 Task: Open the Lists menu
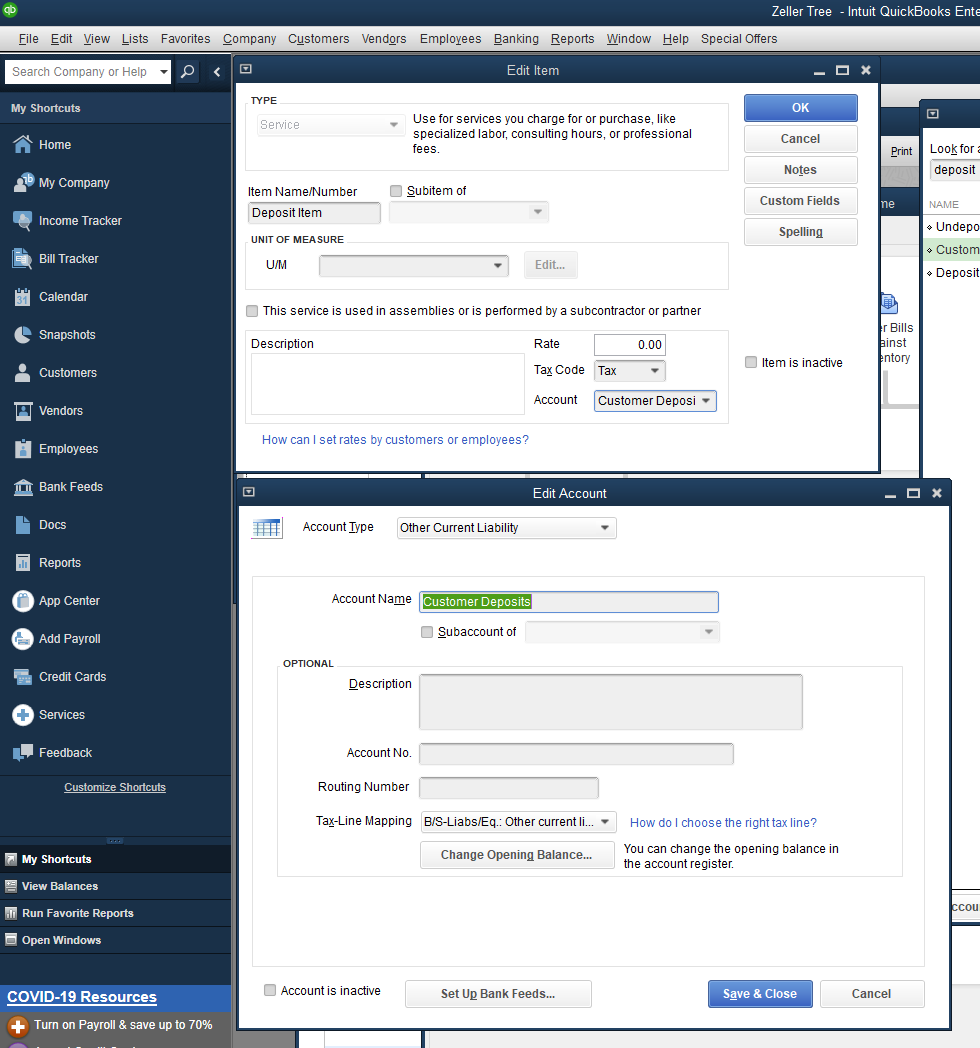[x=134, y=39]
